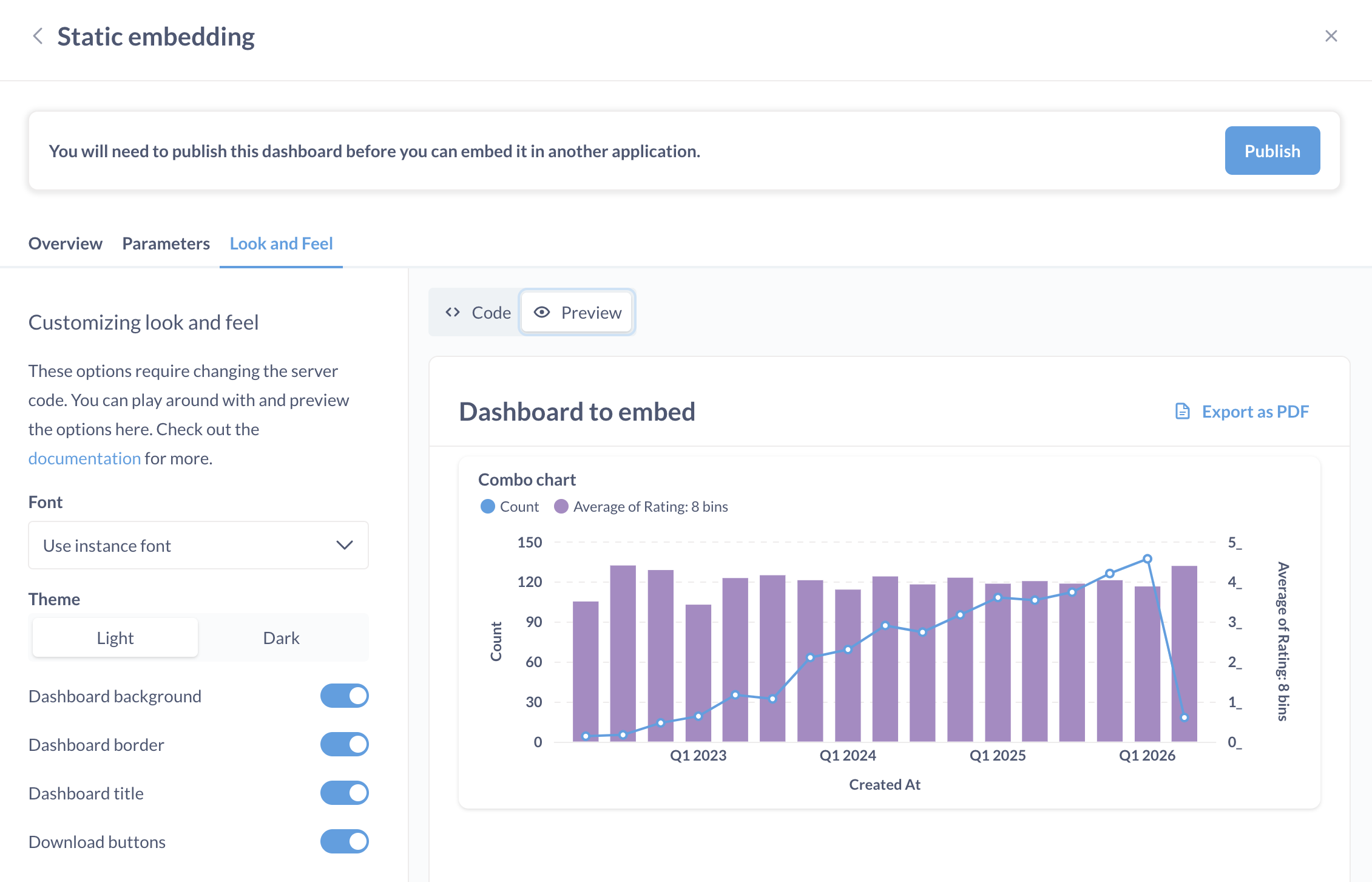This screenshot has width=1372, height=882.
Task: Close the Static embedding modal with X
Action: pos(1331,36)
